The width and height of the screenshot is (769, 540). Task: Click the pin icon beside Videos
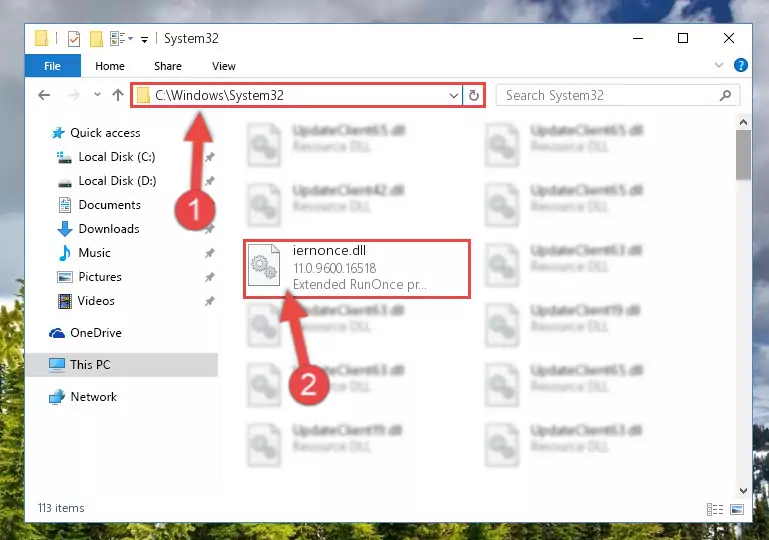tap(209, 301)
